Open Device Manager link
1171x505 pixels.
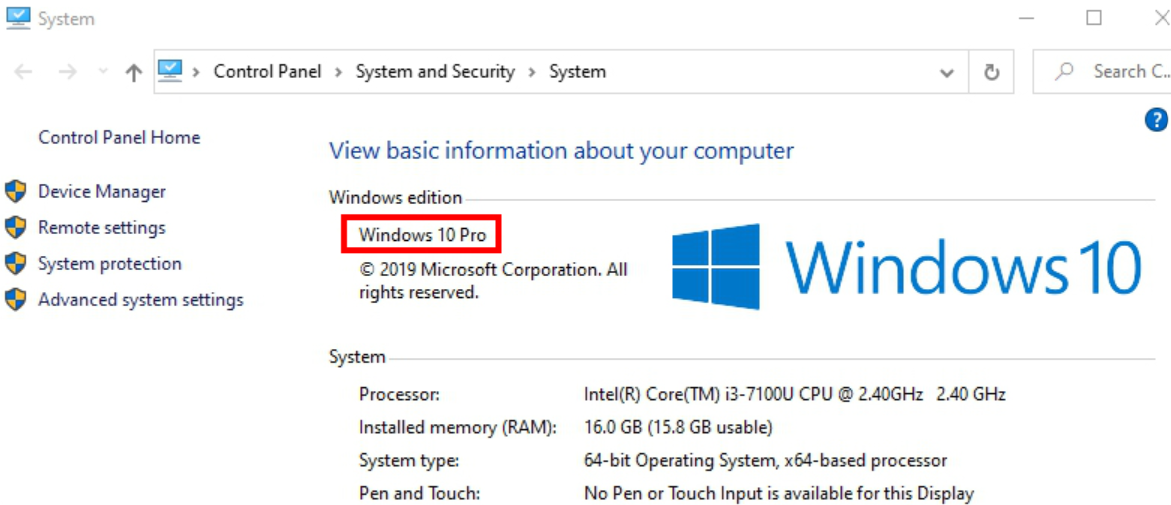coord(102,191)
